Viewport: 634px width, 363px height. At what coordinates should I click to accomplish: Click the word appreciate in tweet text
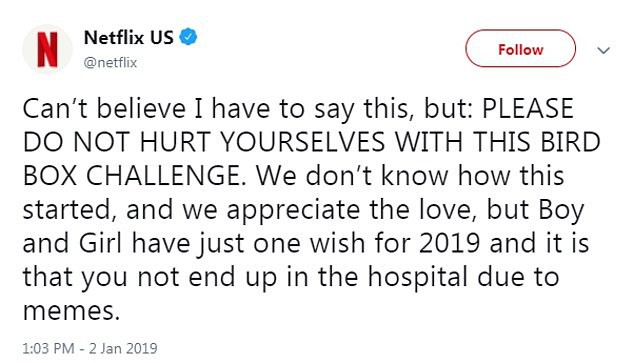click(x=293, y=210)
